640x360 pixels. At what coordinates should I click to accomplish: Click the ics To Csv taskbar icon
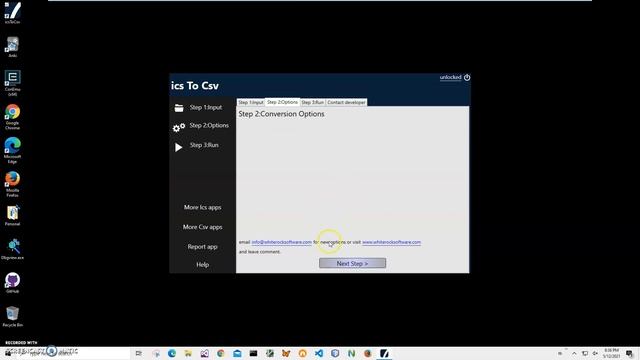pyautogui.click(x=384, y=353)
